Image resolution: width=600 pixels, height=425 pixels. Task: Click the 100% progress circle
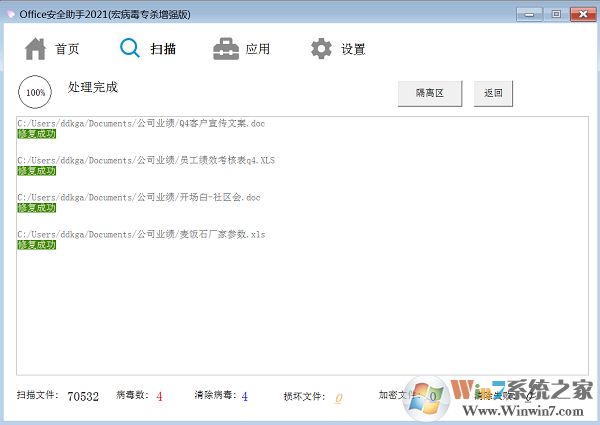pyautogui.click(x=35, y=92)
